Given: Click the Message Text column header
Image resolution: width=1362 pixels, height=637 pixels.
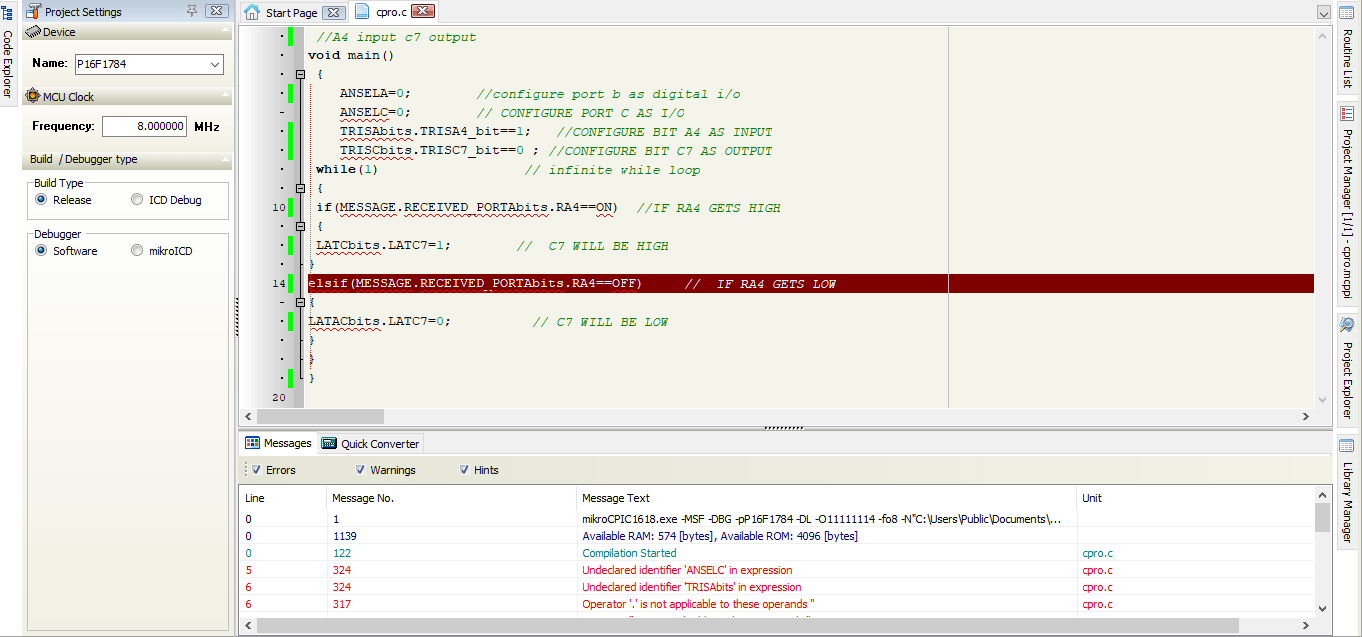Looking at the screenshot, I should pyautogui.click(x=826, y=497).
